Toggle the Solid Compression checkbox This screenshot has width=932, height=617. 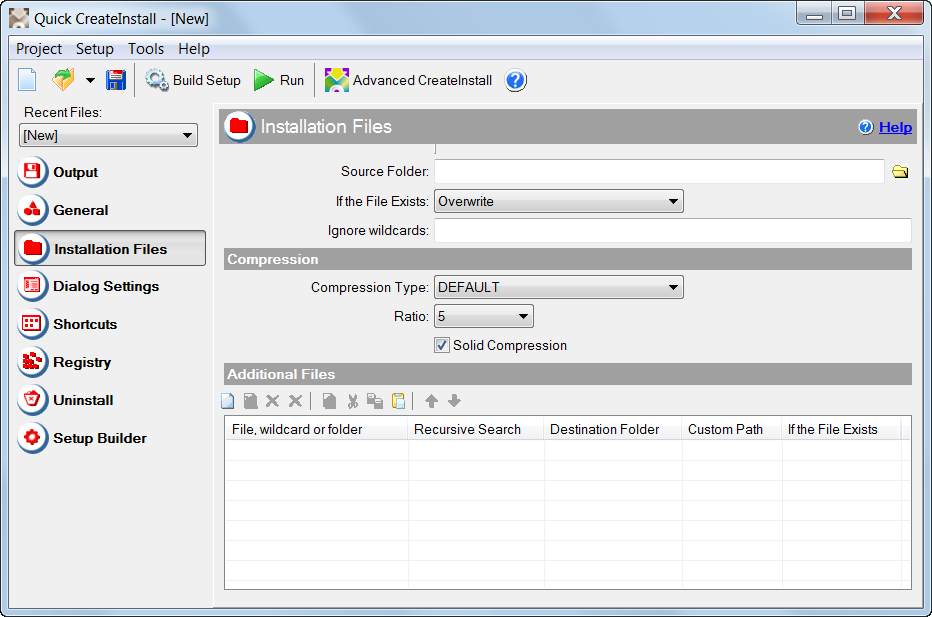point(442,345)
